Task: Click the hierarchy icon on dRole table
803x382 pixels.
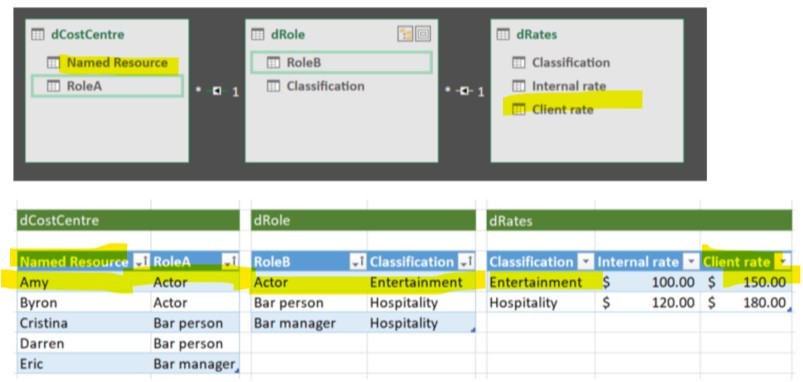Action: coord(405,34)
